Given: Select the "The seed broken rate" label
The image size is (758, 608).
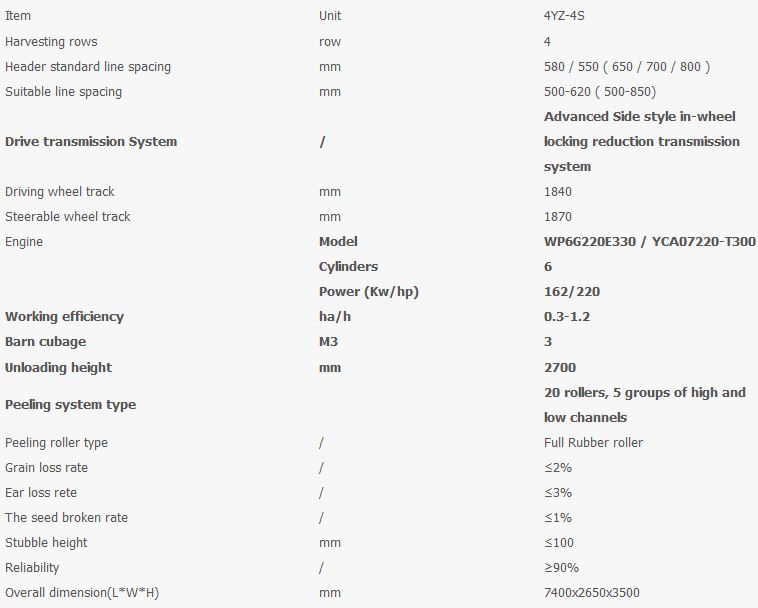Looking at the screenshot, I should [67, 517].
